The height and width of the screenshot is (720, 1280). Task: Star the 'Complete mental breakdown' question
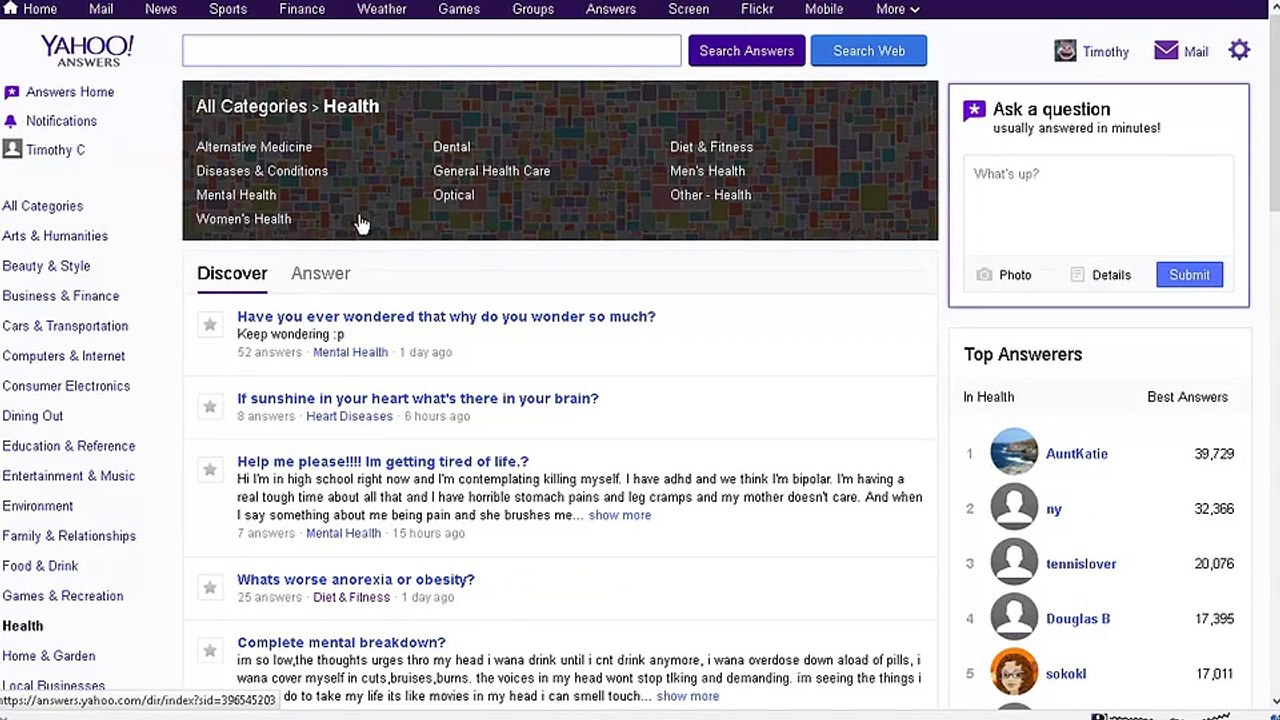point(210,650)
